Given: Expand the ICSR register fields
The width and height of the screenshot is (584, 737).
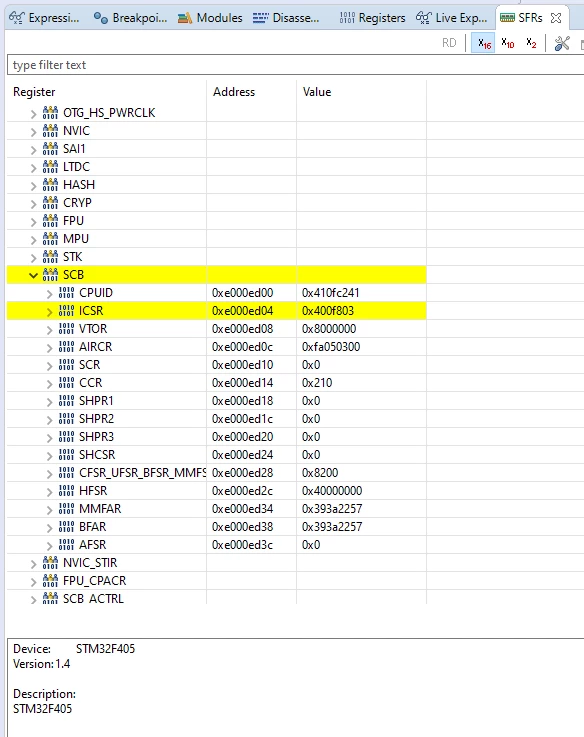Looking at the screenshot, I should pos(49,312).
